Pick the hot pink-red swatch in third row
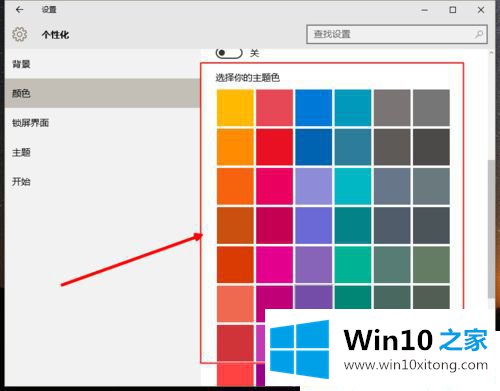 coord(274,186)
